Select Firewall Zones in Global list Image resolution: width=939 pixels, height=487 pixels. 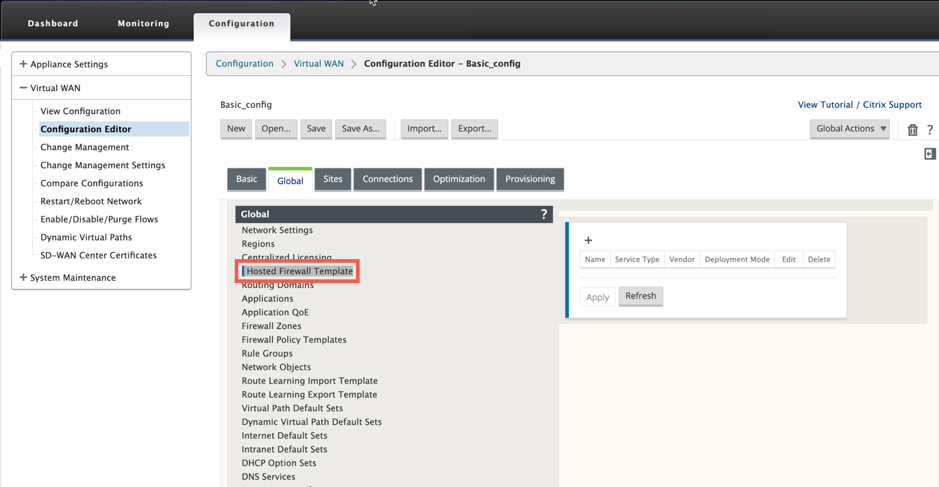click(271, 326)
